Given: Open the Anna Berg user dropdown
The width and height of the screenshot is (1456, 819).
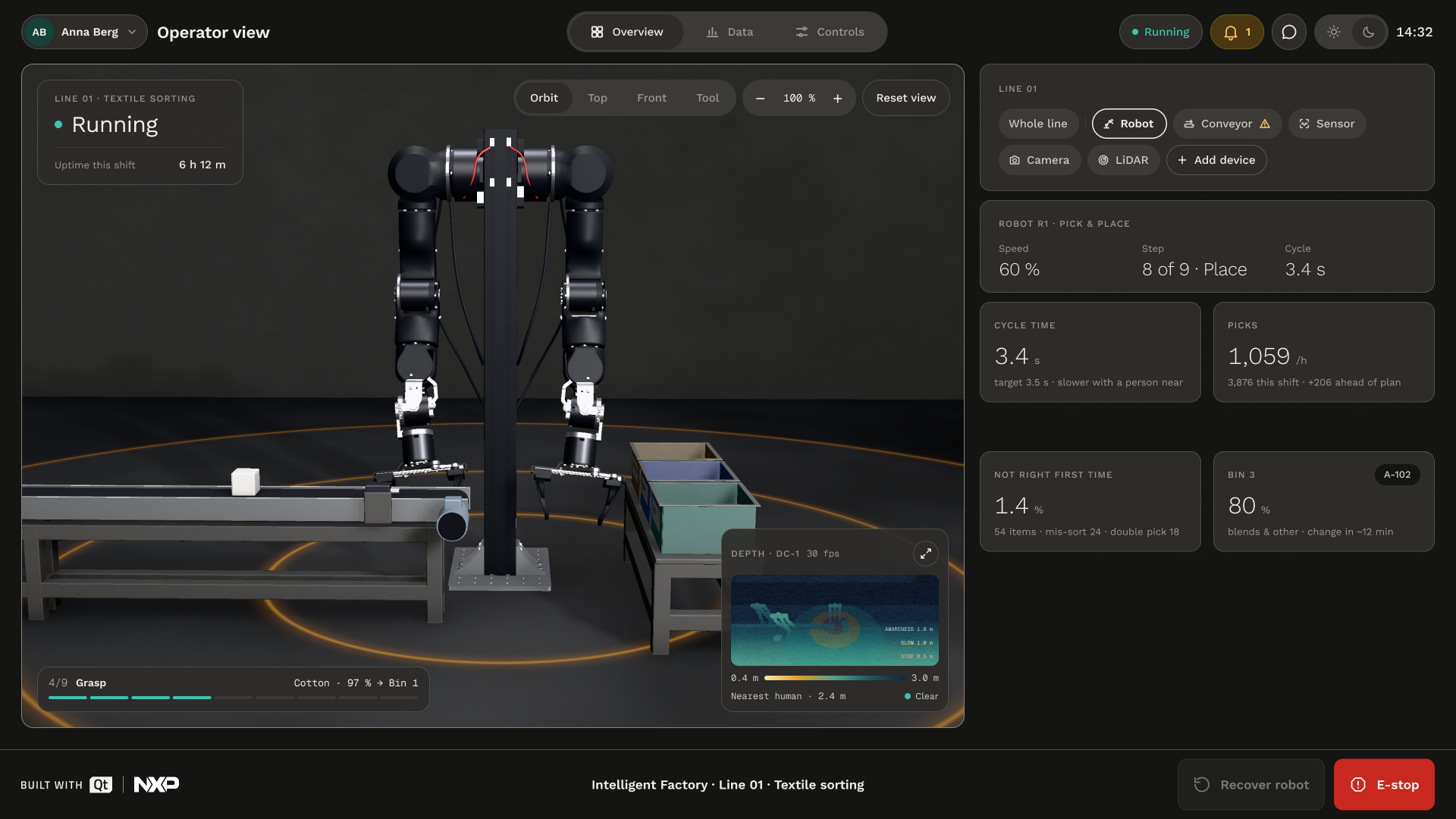Looking at the screenshot, I should tap(84, 32).
